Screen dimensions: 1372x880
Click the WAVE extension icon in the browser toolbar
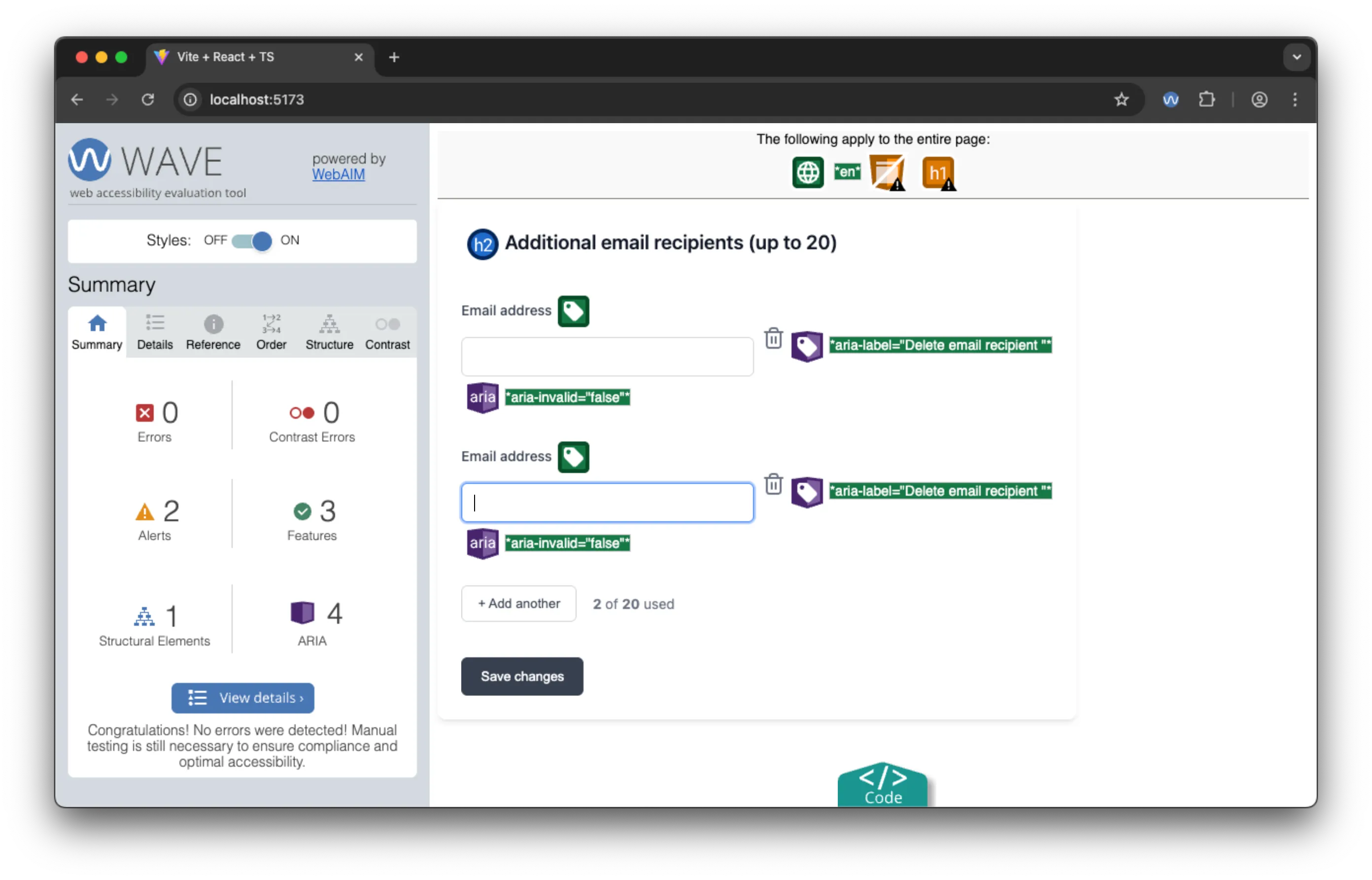pos(1170,100)
